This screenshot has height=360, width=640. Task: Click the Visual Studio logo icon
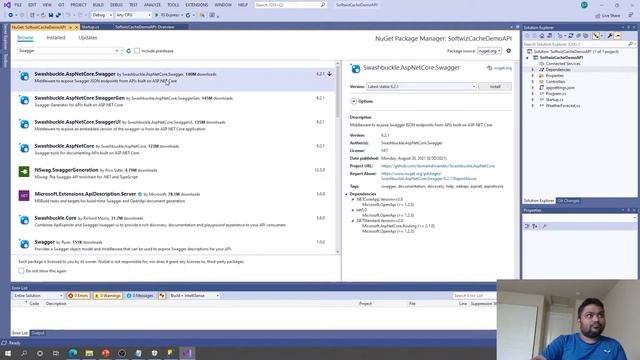coord(7,5)
